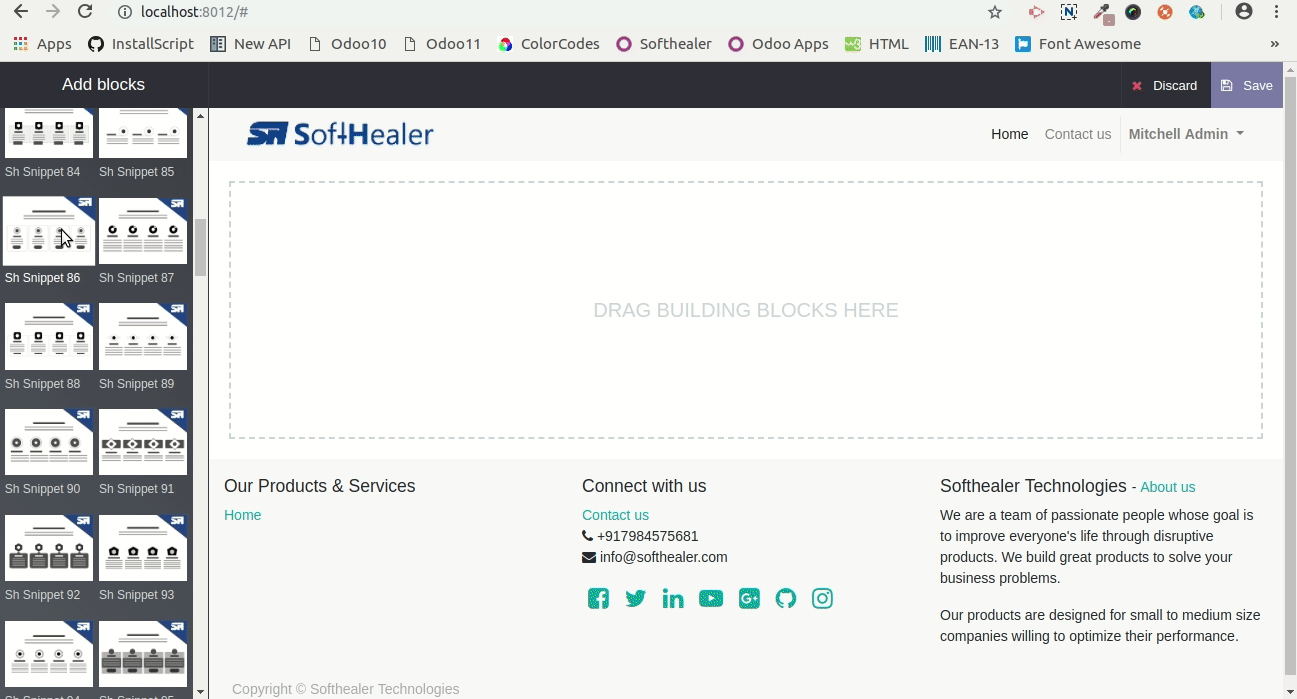Open the ColorCodes bookmark

click(x=549, y=44)
